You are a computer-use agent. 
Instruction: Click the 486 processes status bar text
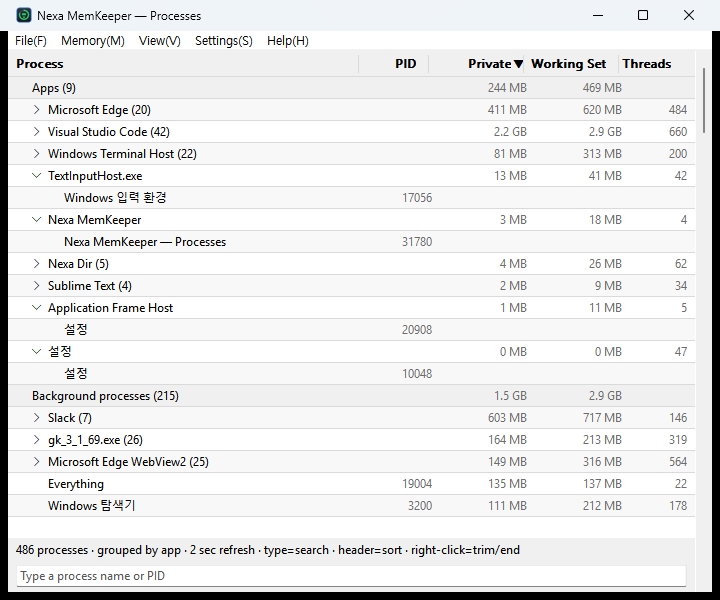(x=52, y=550)
